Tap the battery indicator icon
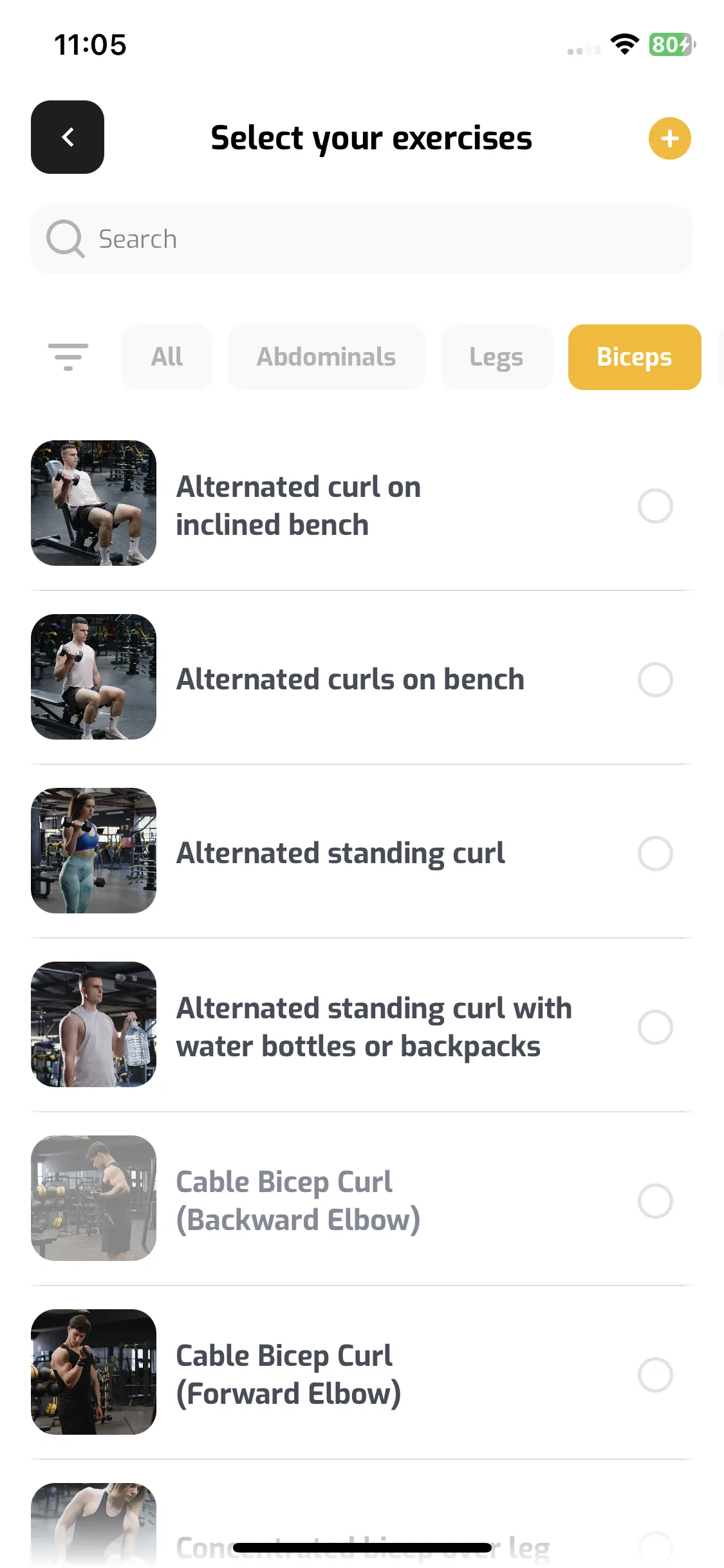The width and height of the screenshot is (724, 1568). tap(672, 44)
